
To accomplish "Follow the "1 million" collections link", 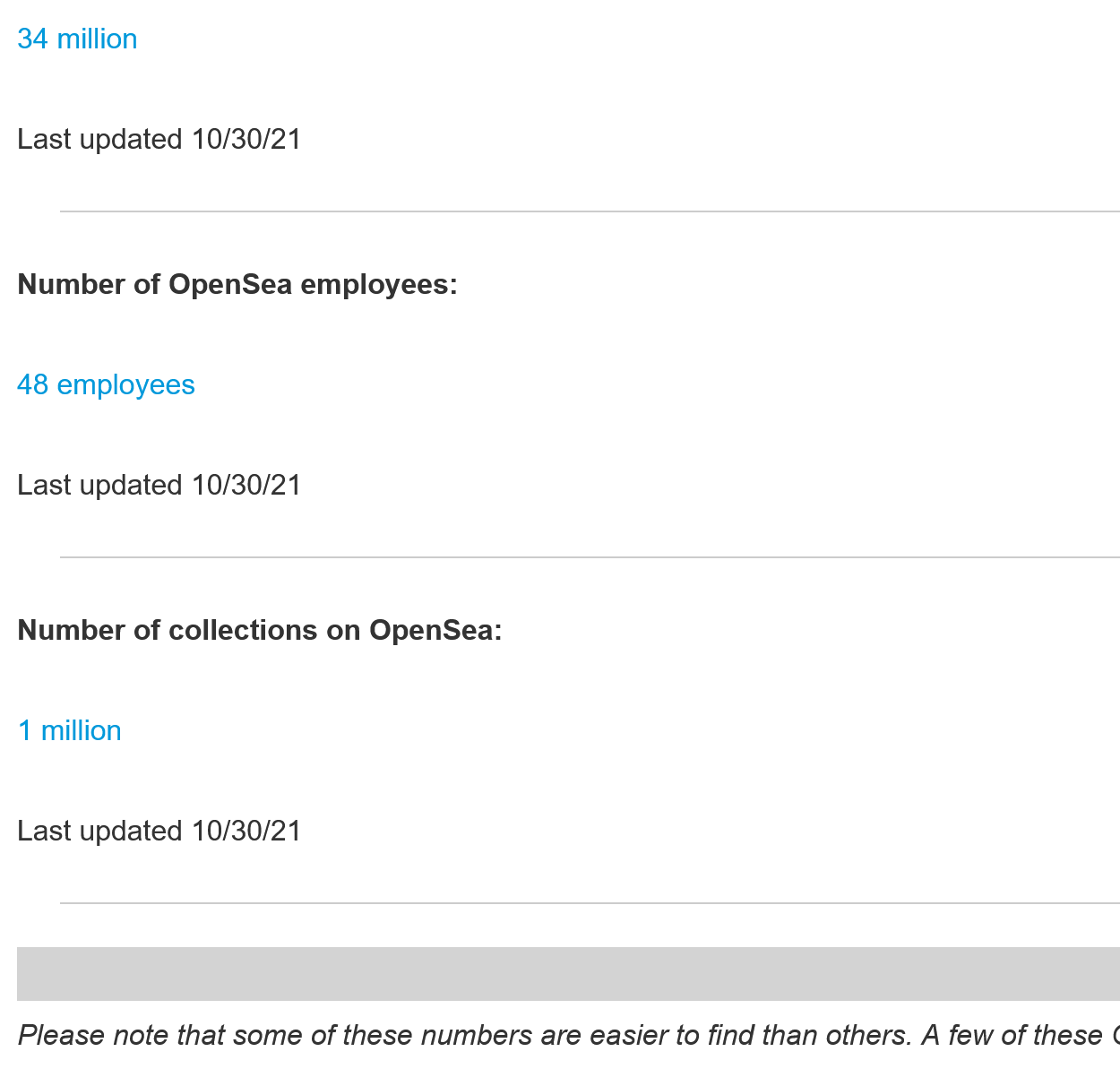I will click(69, 730).
